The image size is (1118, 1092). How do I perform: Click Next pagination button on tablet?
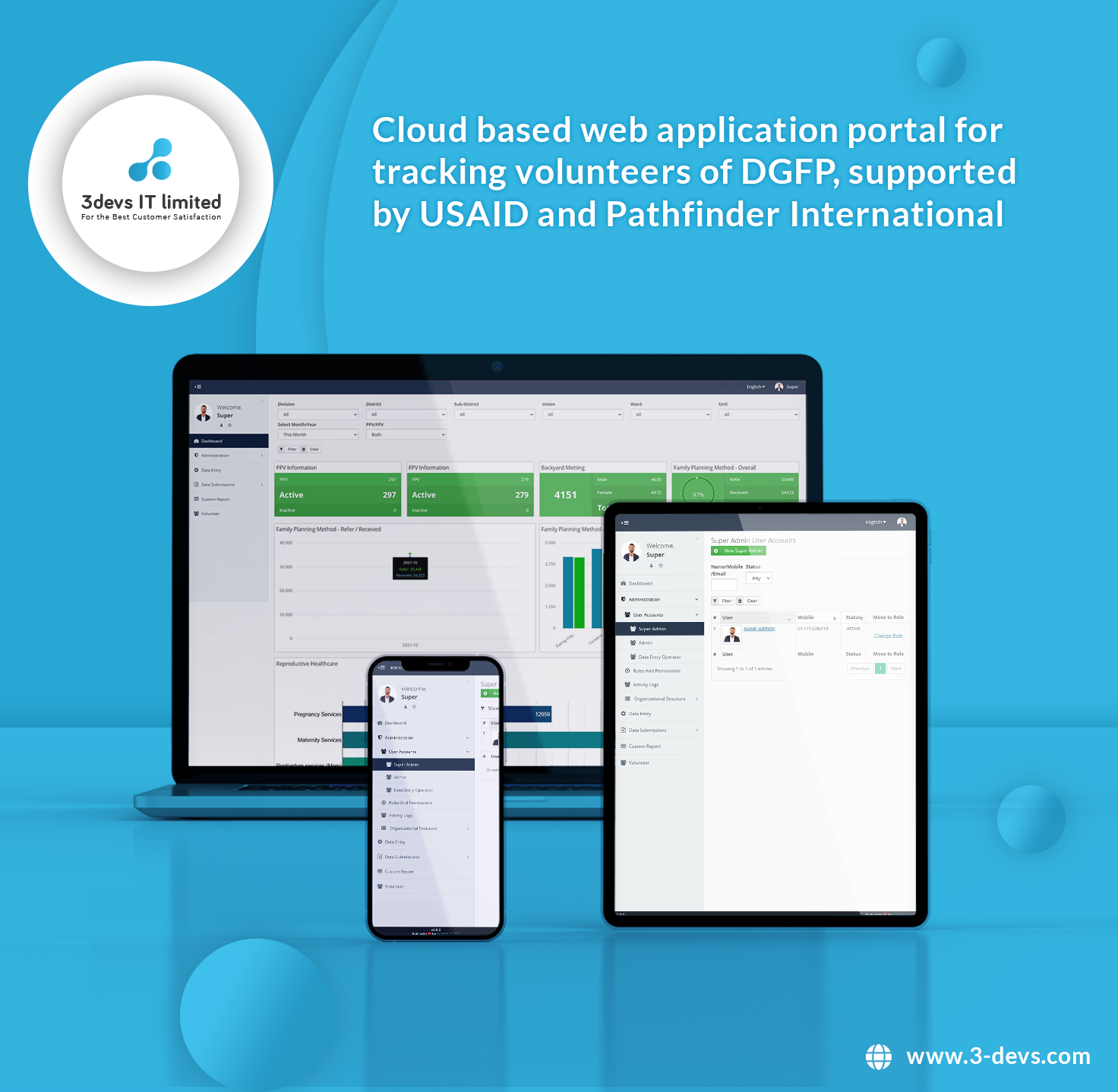click(896, 668)
